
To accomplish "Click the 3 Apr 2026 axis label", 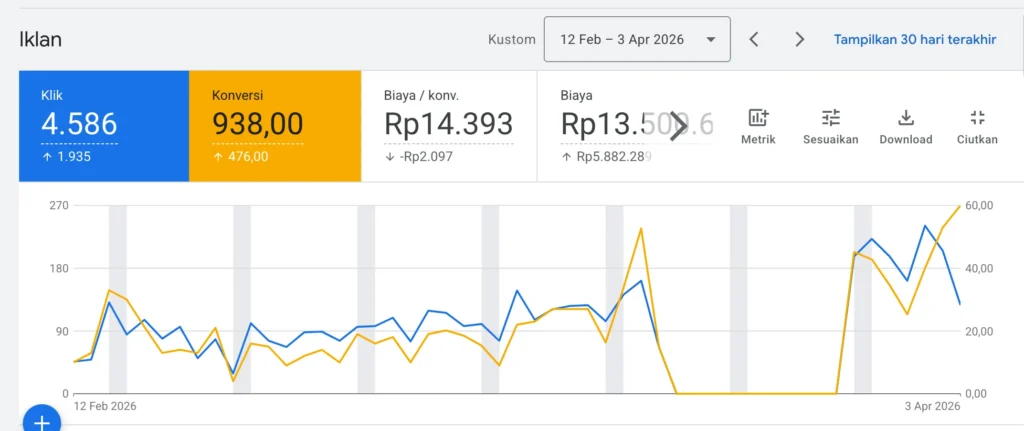I will click(929, 406).
